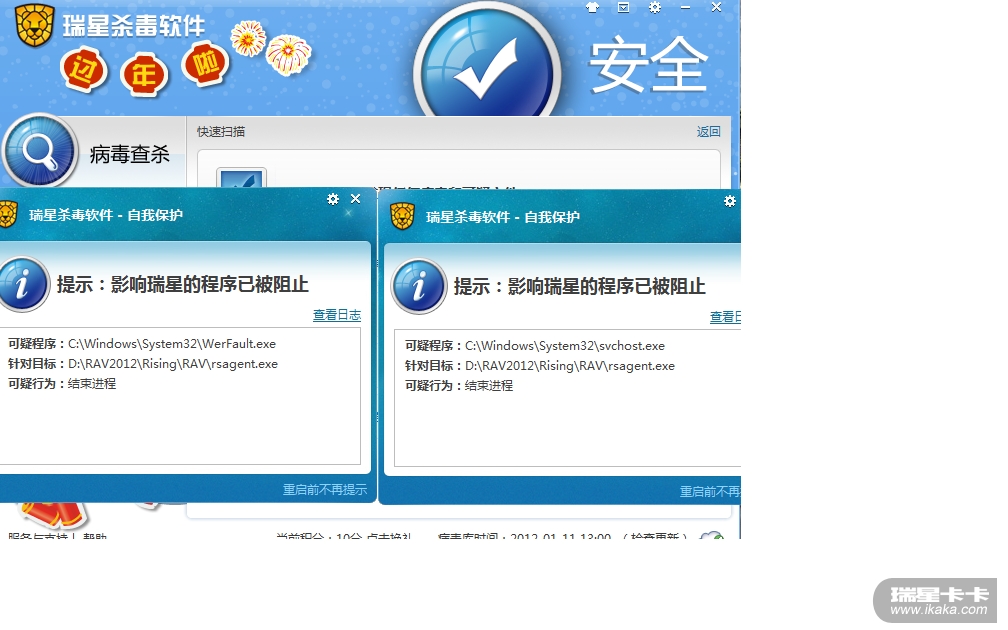The width and height of the screenshot is (1008, 630).
Task: Click don't-remind button in svchost alert
Action: click(x=710, y=492)
